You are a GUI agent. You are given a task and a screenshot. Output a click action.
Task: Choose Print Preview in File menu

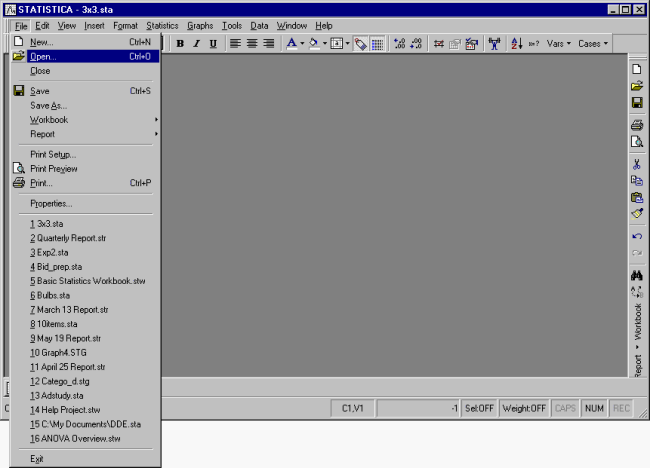click(85, 169)
